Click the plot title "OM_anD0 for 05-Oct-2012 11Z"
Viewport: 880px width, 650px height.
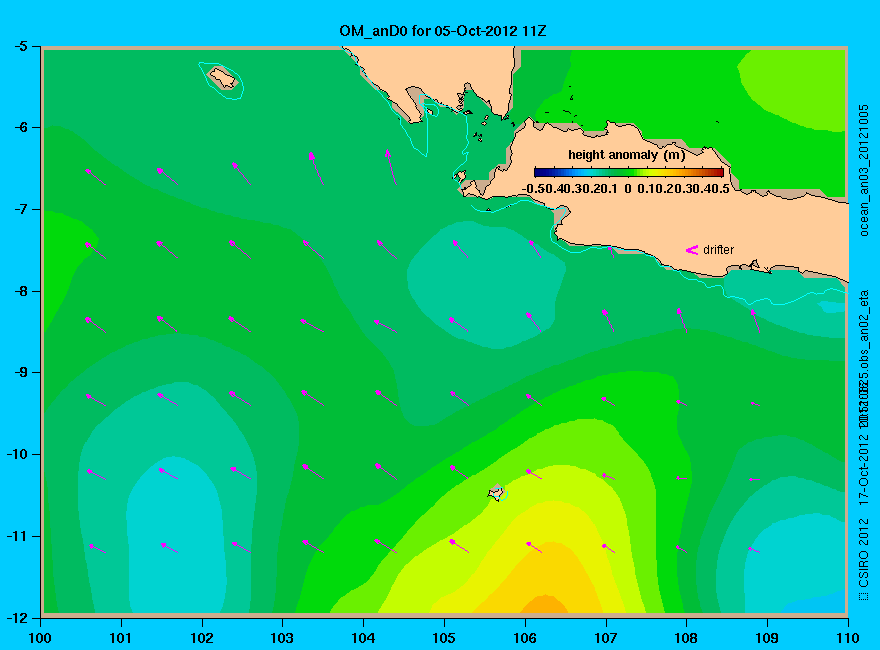click(x=442, y=30)
